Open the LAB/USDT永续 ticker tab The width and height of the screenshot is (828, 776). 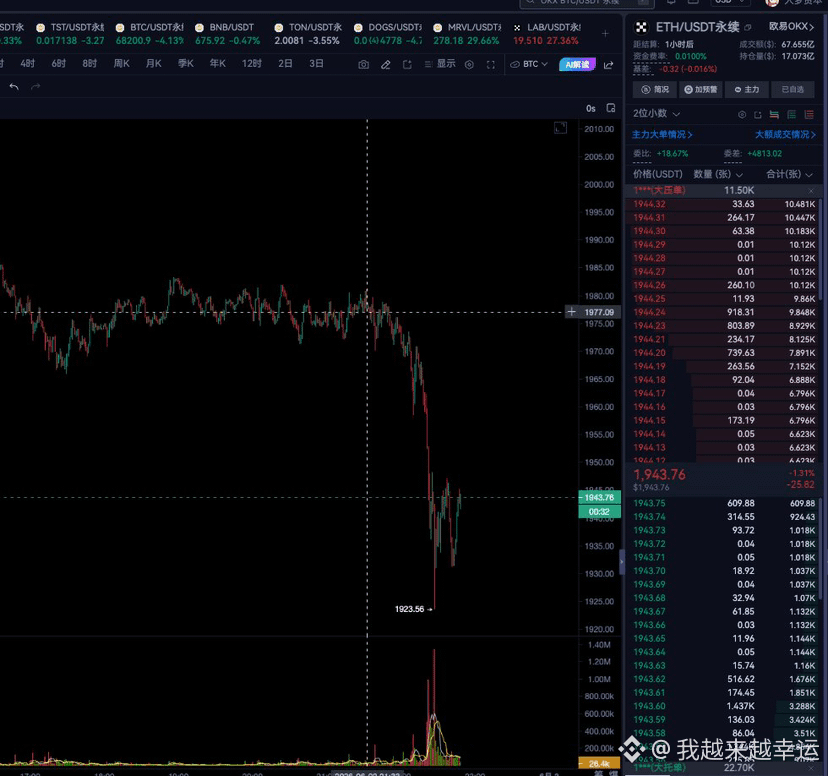(x=547, y=34)
